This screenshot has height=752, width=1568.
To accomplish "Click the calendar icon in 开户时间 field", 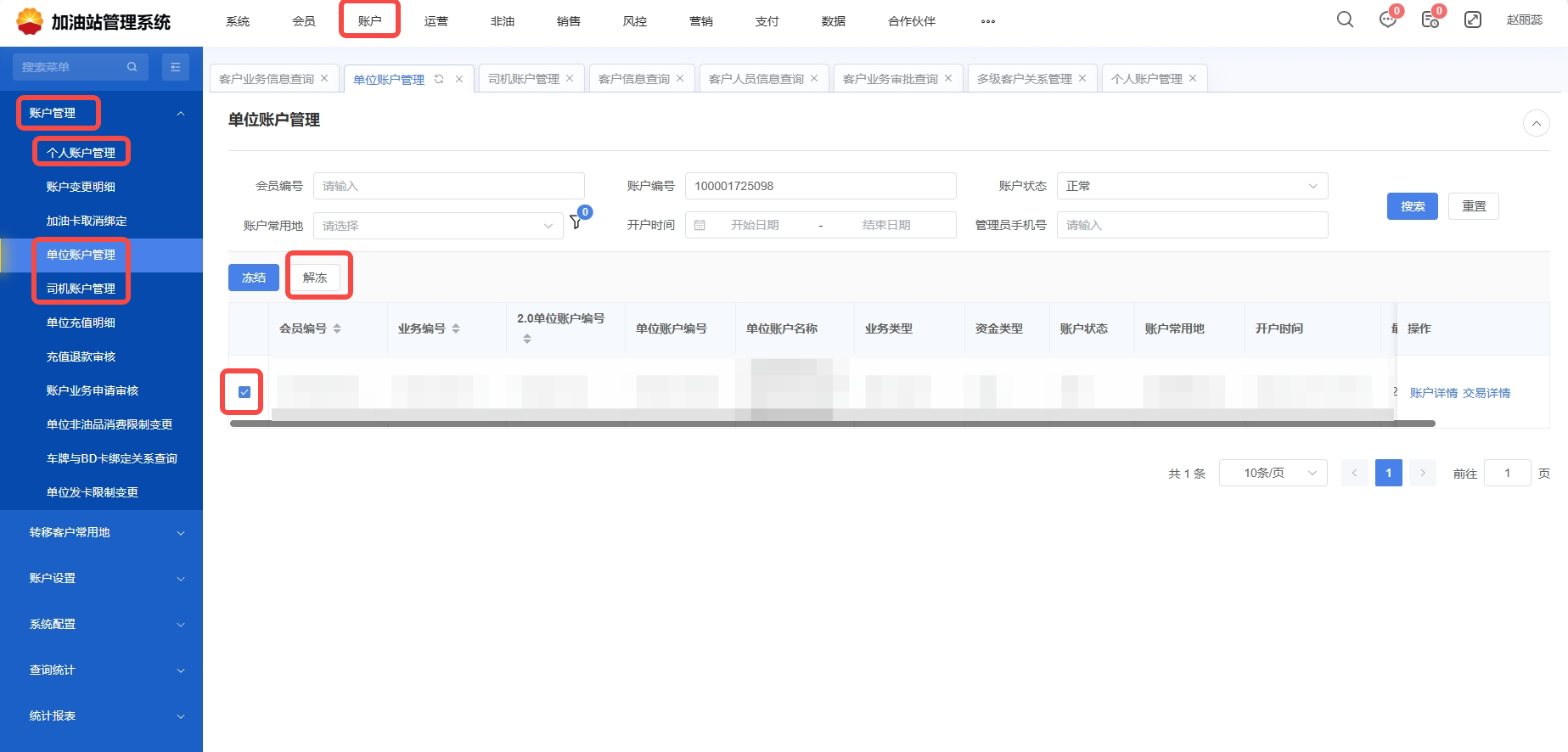I will [700, 225].
